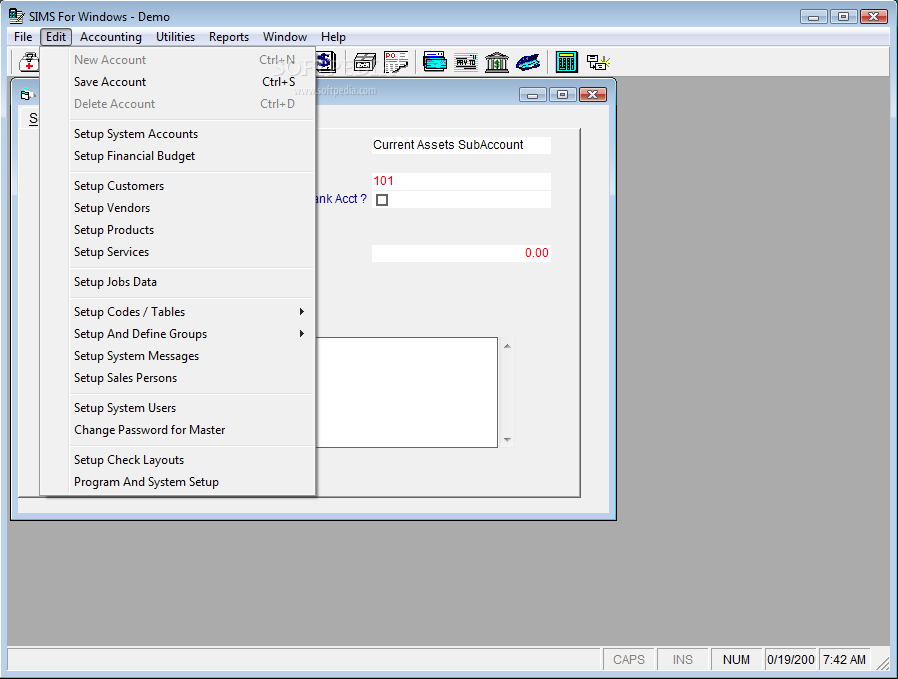The width and height of the screenshot is (898, 679).
Task: Click the first-aid kit toolbar icon
Action: (29, 62)
